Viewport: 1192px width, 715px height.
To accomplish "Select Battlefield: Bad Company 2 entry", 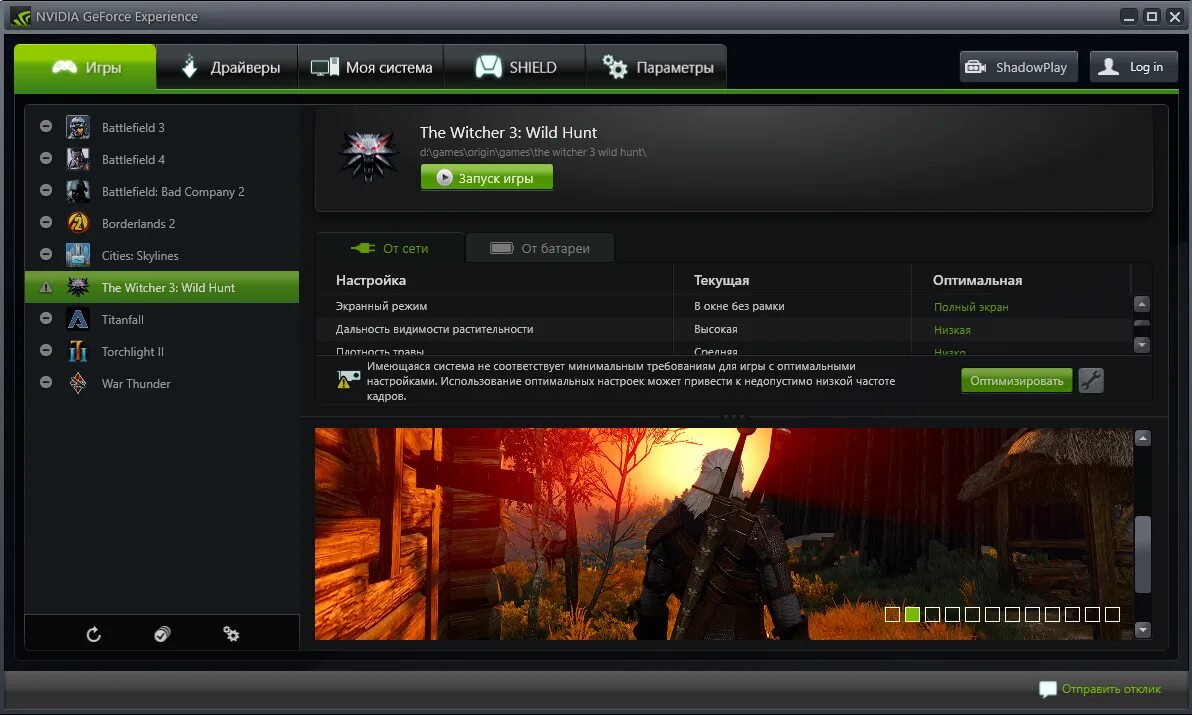I will click(x=162, y=191).
